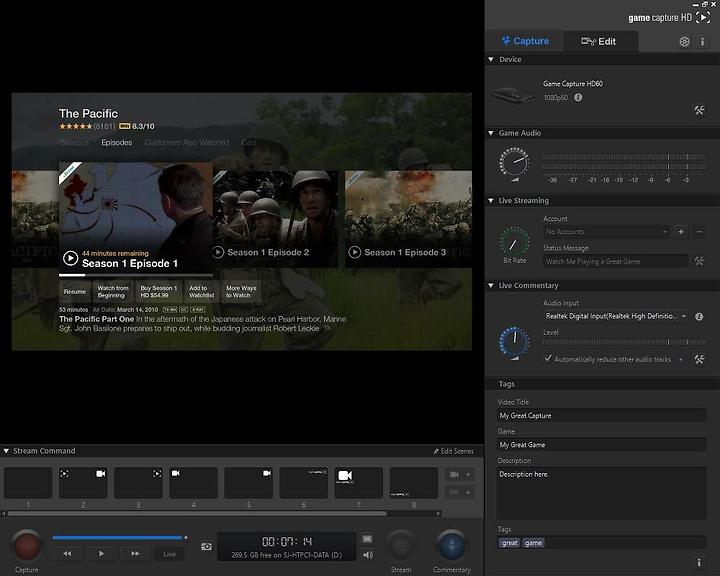Open the Capture tab
The width and height of the screenshot is (720, 576).
click(x=525, y=41)
